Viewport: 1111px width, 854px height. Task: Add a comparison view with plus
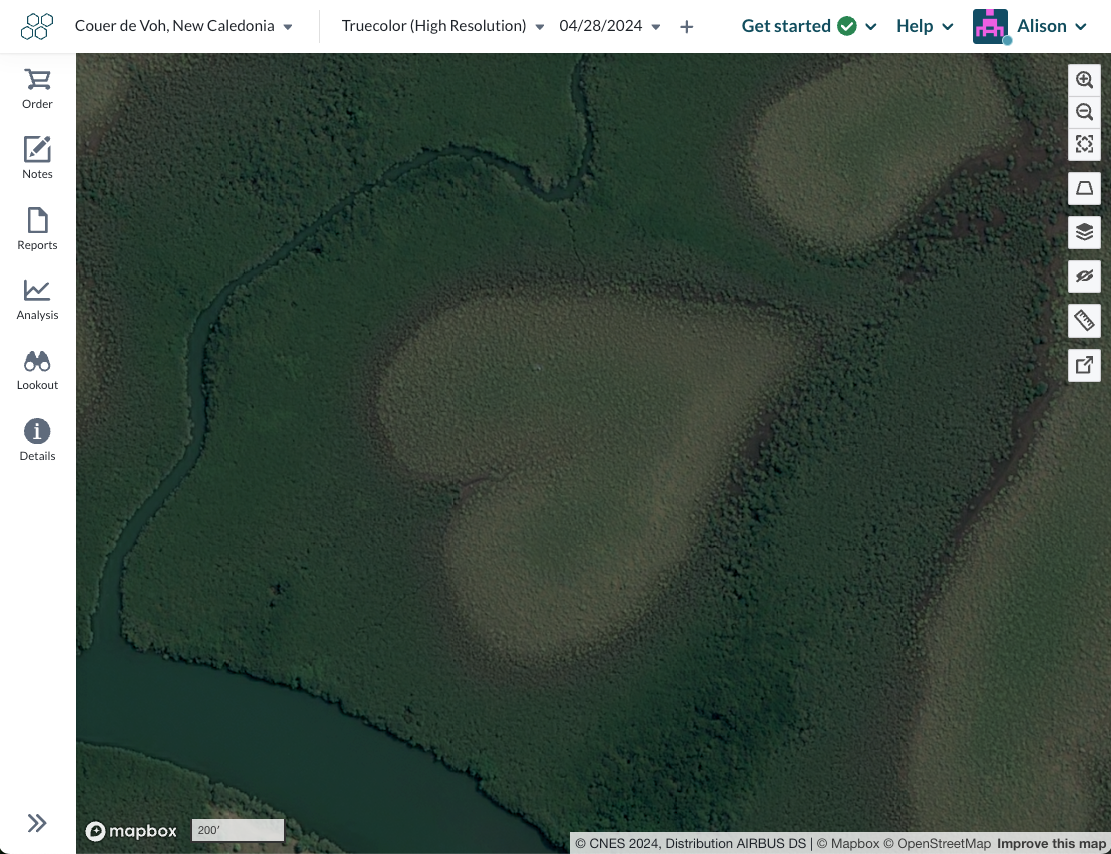(687, 27)
